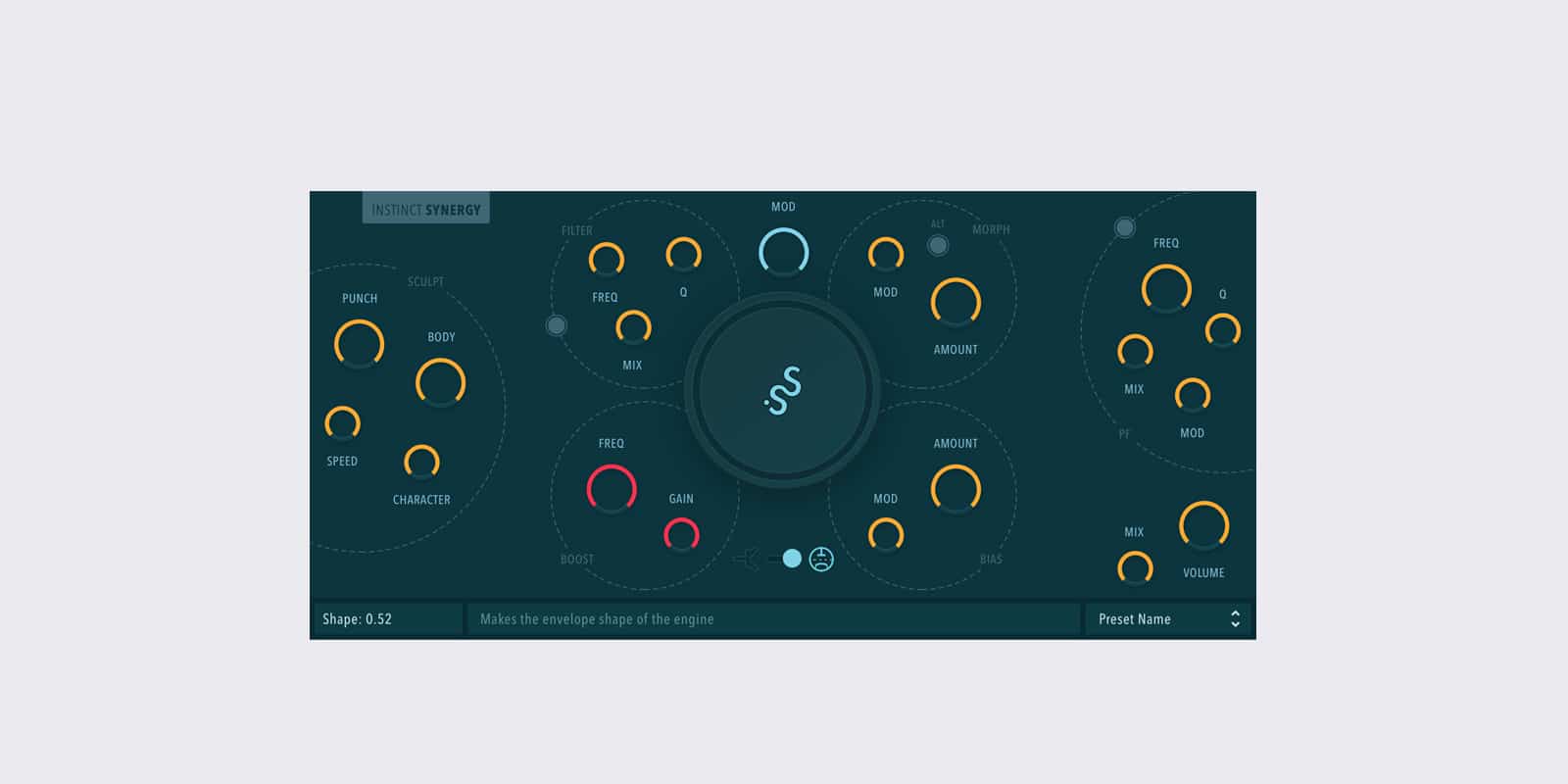The width and height of the screenshot is (1568, 784).
Task: Click the PF section label
Action: pos(1124,434)
